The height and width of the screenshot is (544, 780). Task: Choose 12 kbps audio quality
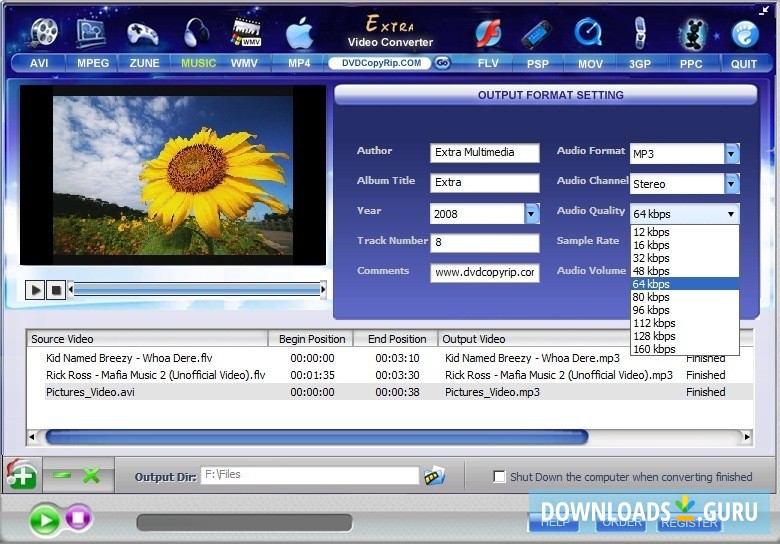pyautogui.click(x=684, y=232)
